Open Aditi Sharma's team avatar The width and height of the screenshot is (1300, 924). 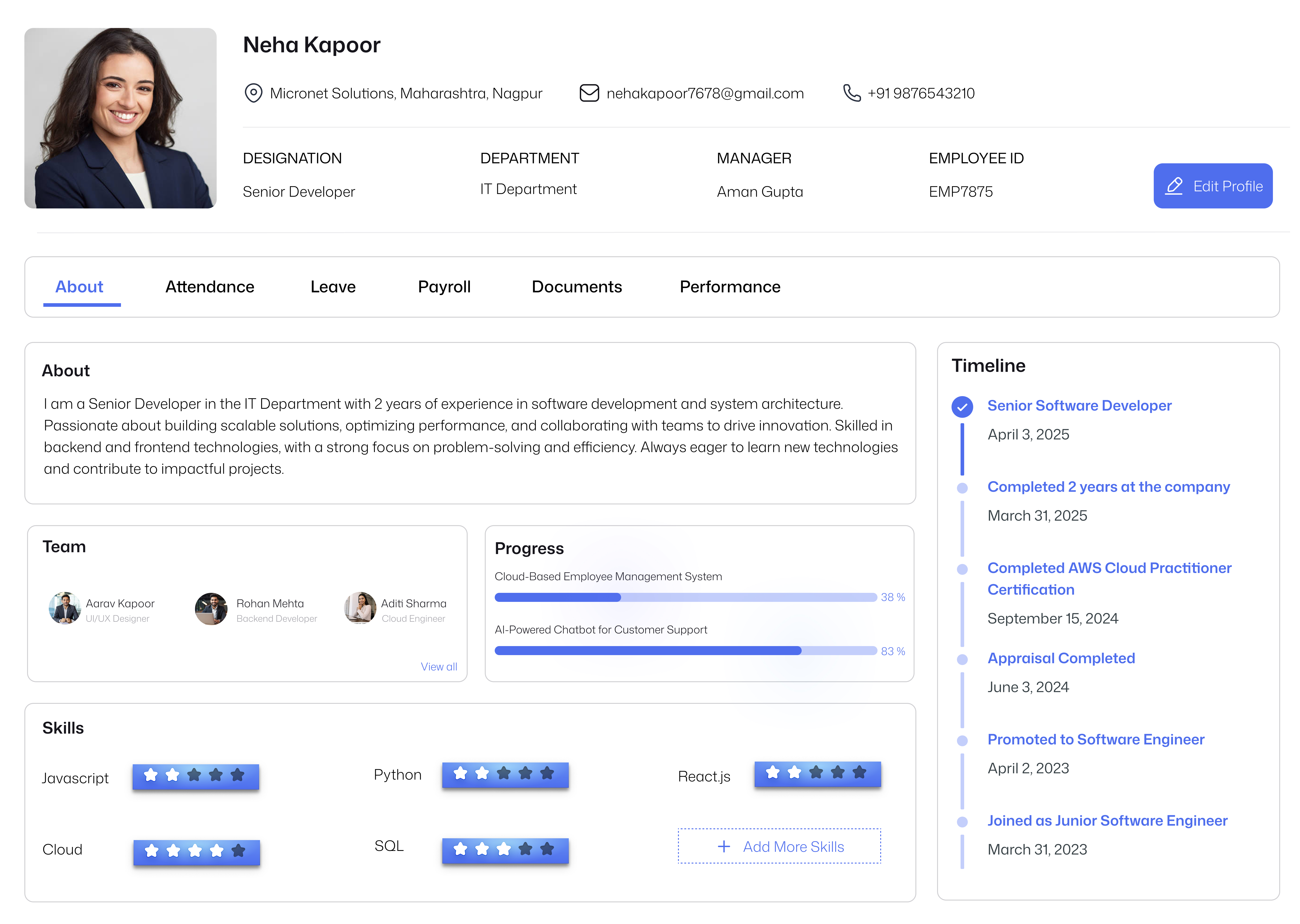pos(360,608)
